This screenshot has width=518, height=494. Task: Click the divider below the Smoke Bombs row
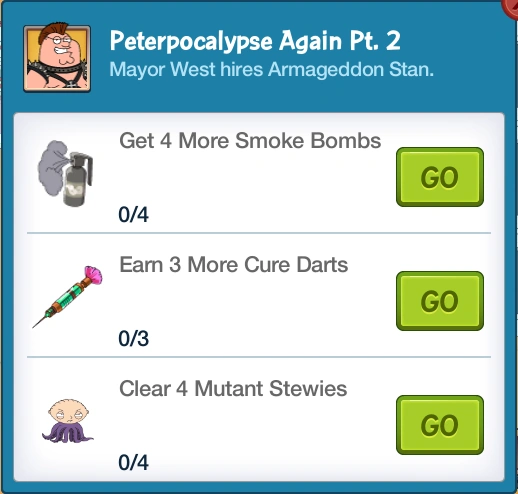[x=259, y=233]
